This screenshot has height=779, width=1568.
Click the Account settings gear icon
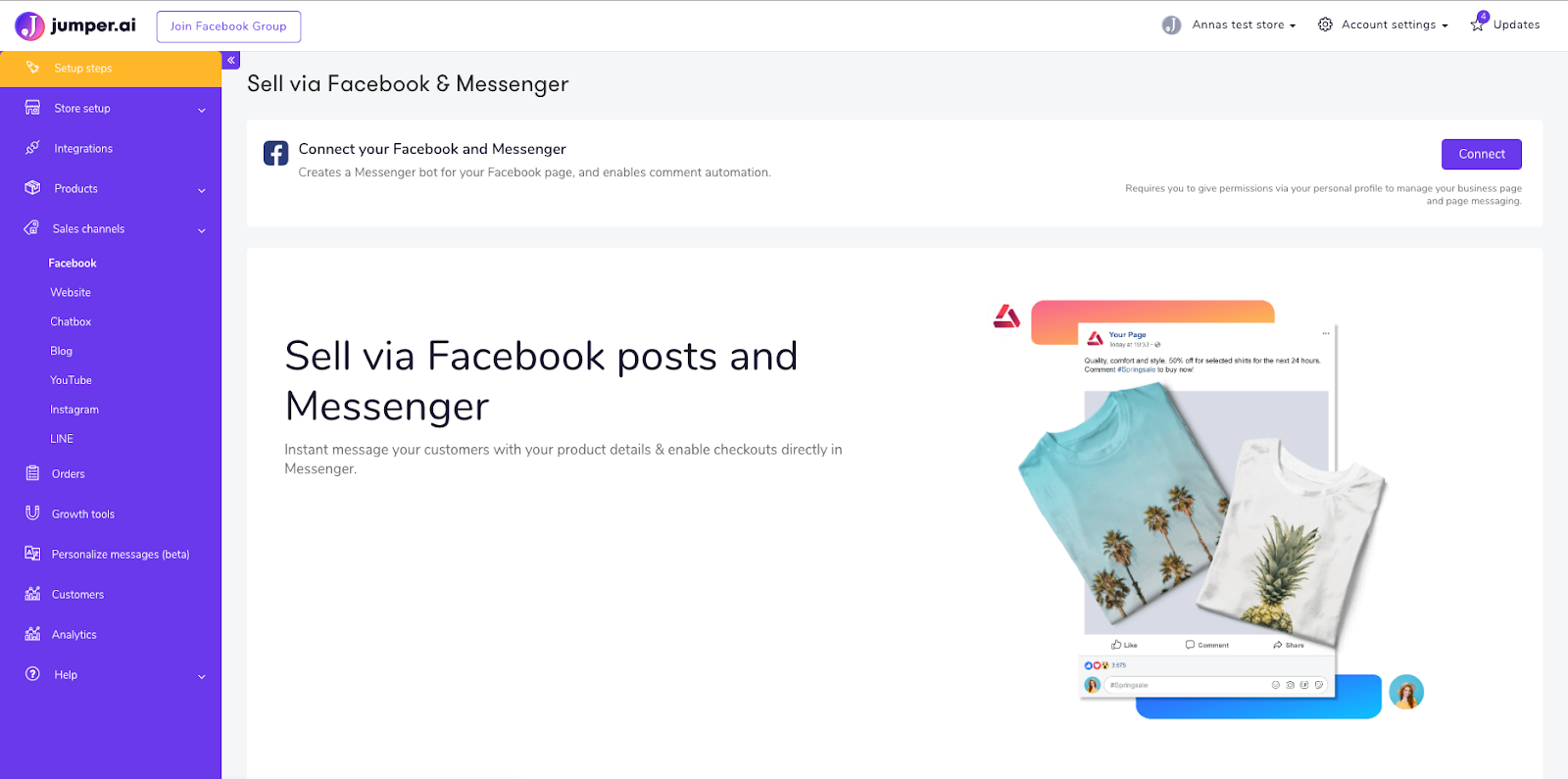pos(1325,24)
